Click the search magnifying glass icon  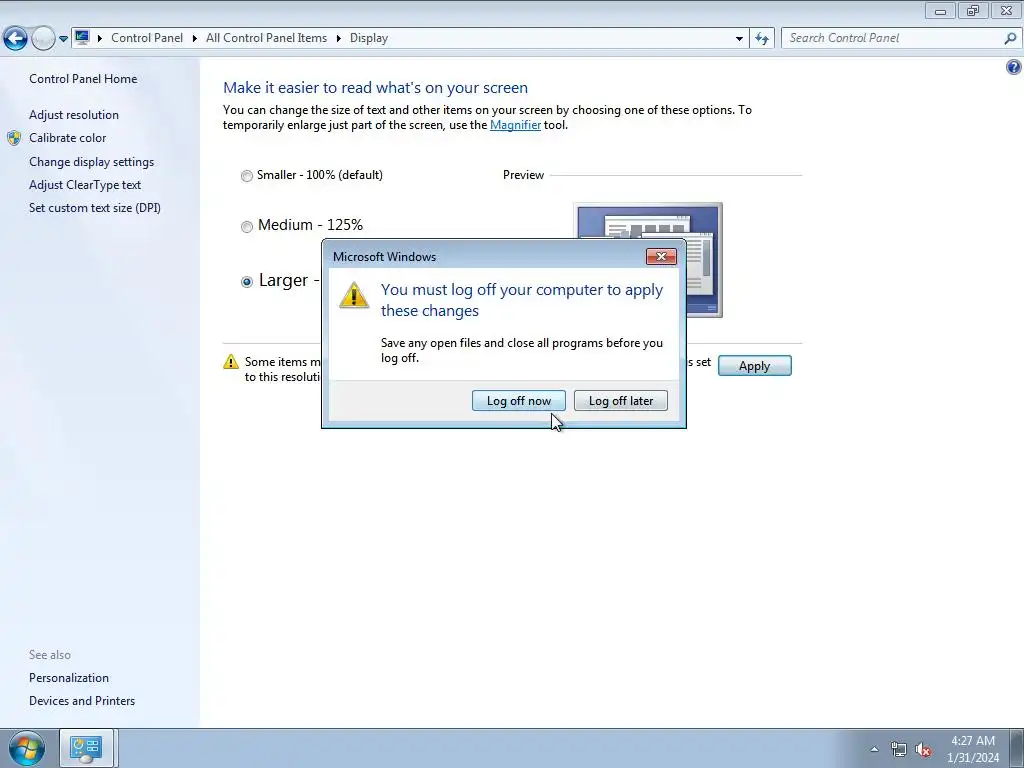[1010, 39]
